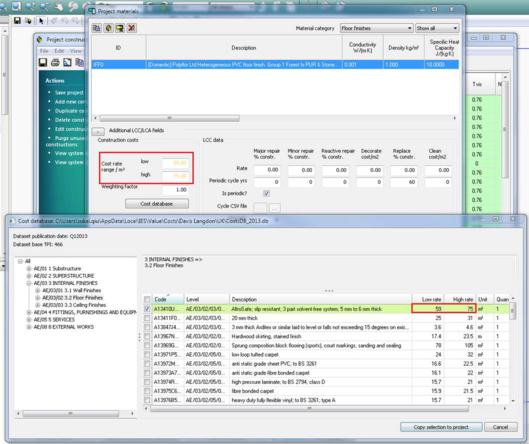Click the high cost rate input field
This screenshot has width=529, height=444.
click(x=175, y=176)
